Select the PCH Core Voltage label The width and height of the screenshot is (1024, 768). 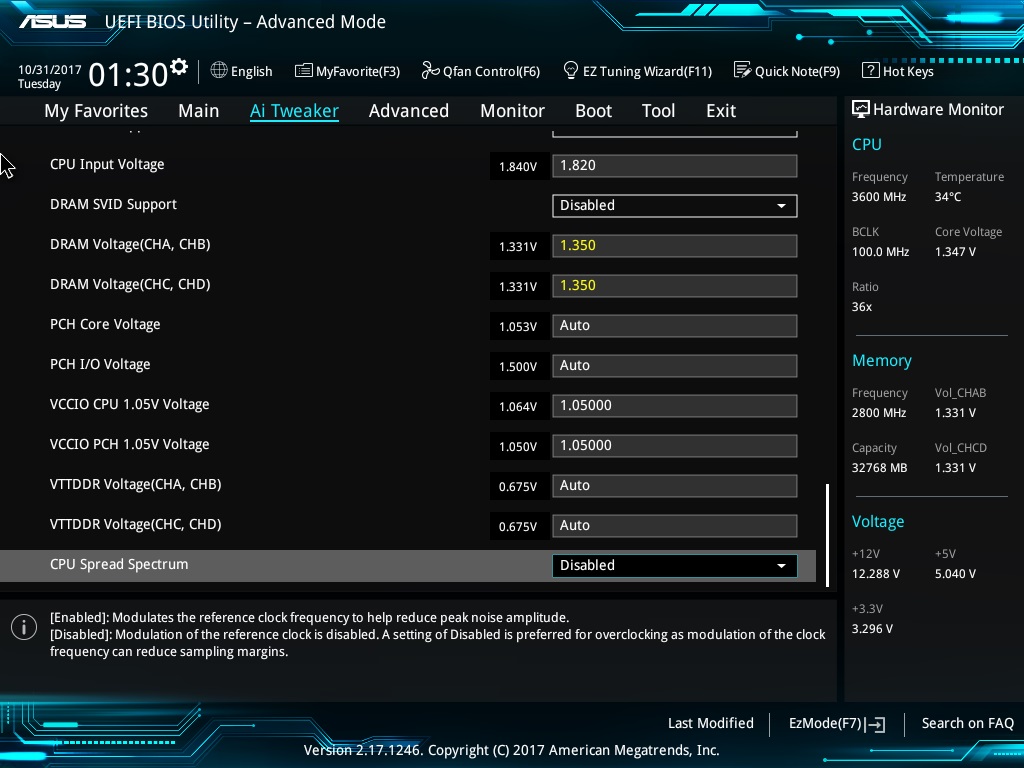[x=105, y=325]
